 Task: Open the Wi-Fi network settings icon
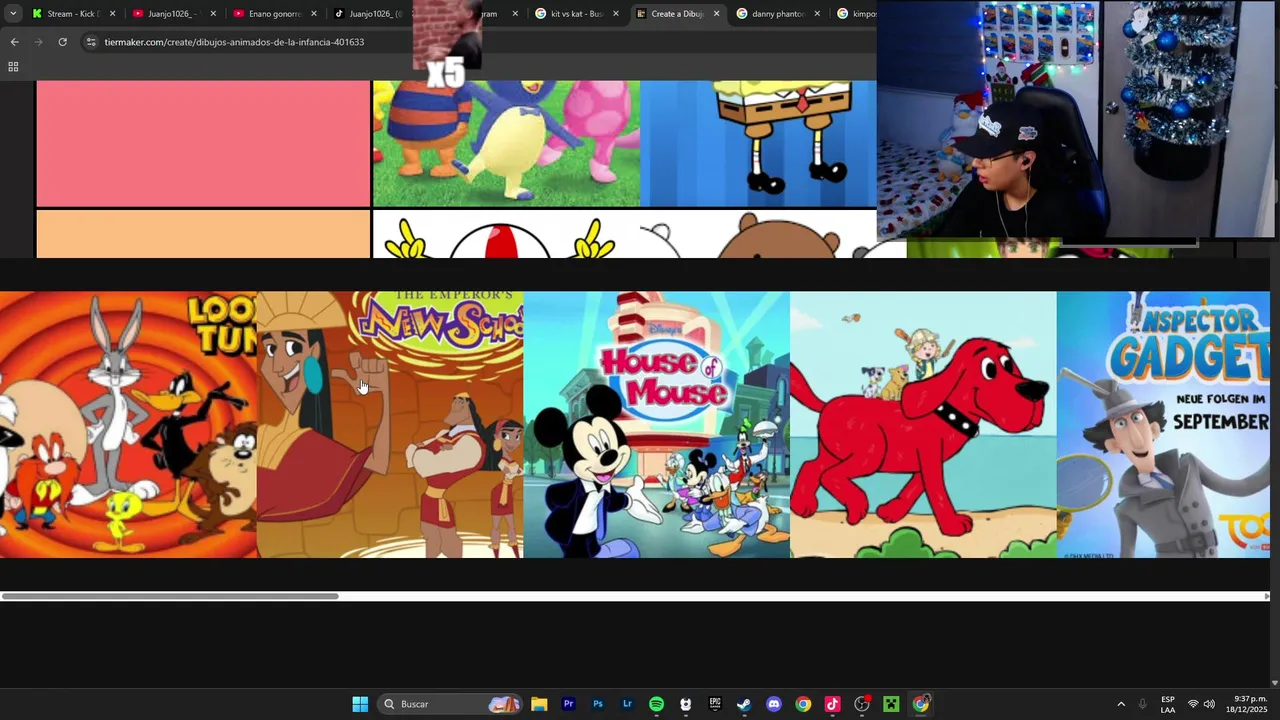tap(1192, 704)
